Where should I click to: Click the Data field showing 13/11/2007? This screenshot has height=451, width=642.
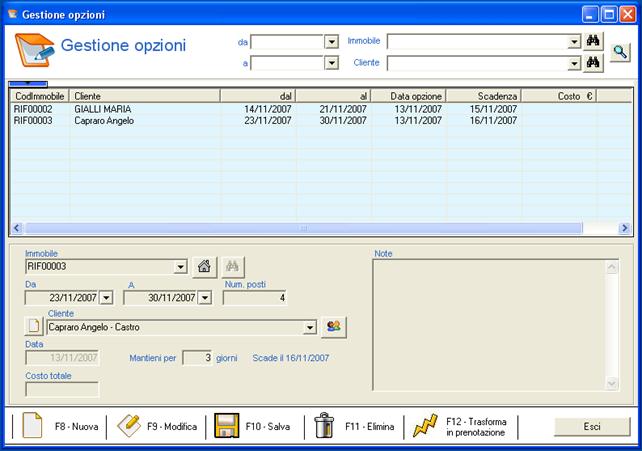tap(62, 358)
